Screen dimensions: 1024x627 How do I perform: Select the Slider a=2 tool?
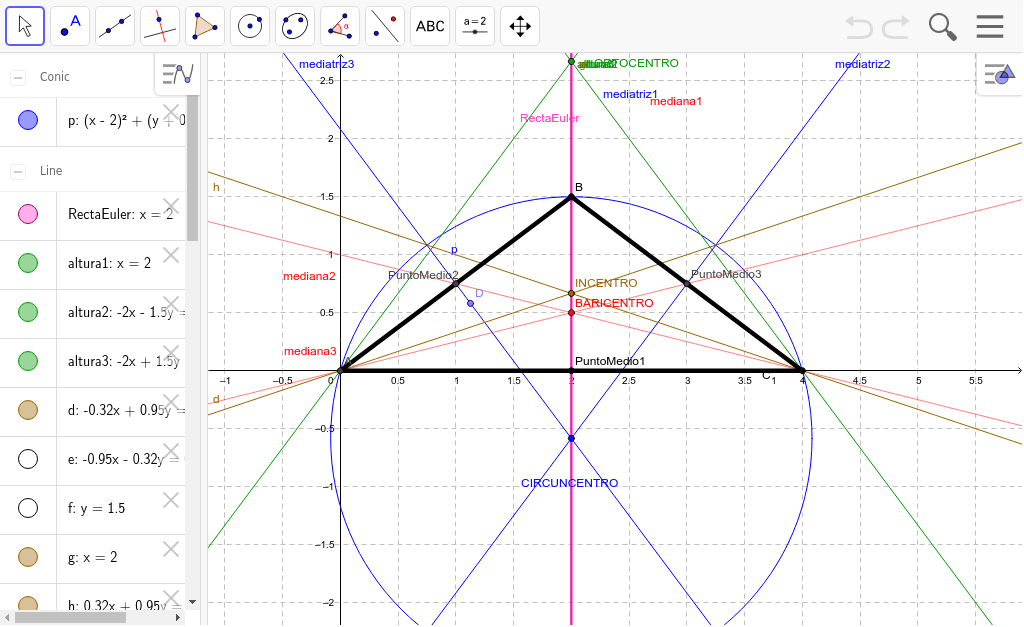tap(475, 26)
